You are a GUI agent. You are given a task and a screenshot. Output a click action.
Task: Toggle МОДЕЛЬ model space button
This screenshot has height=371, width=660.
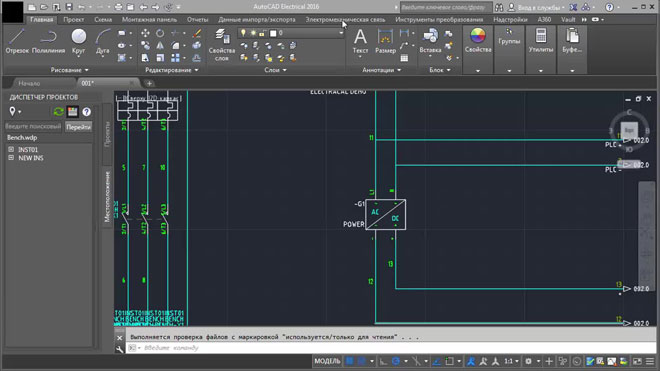click(x=327, y=361)
